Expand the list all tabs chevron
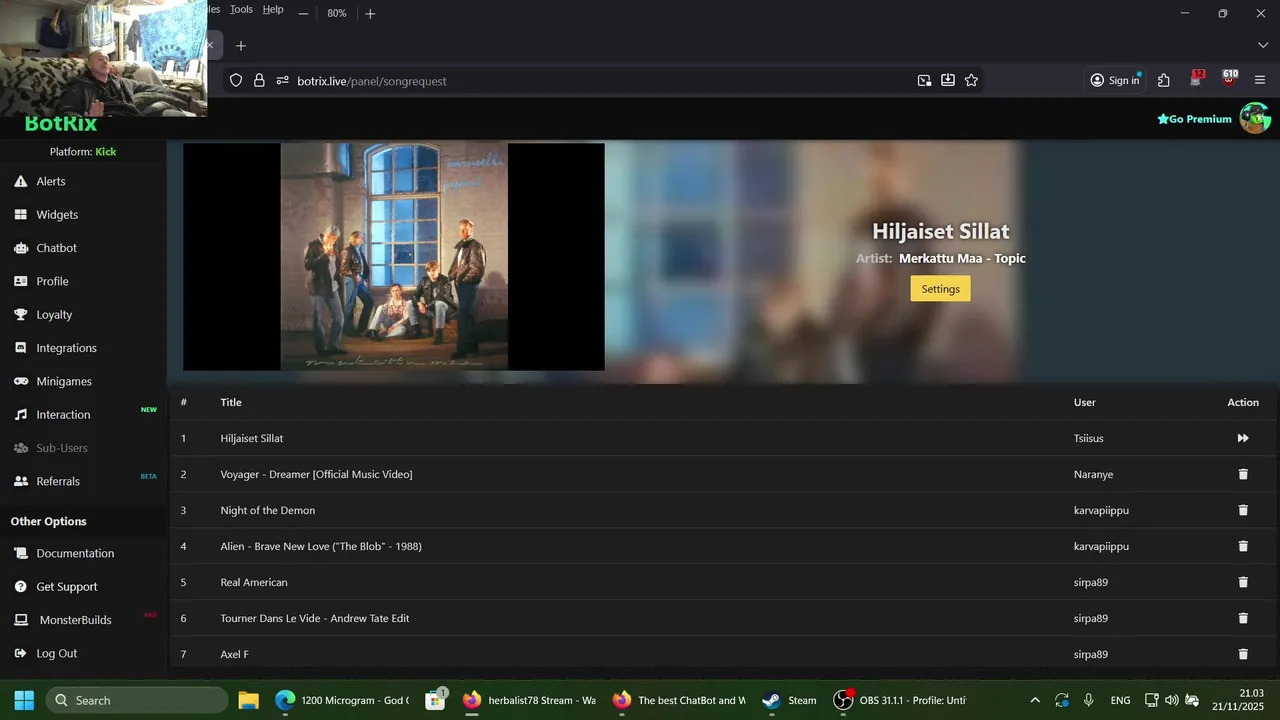Screen dimensions: 1280x720 pyautogui.click(x=1263, y=45)
